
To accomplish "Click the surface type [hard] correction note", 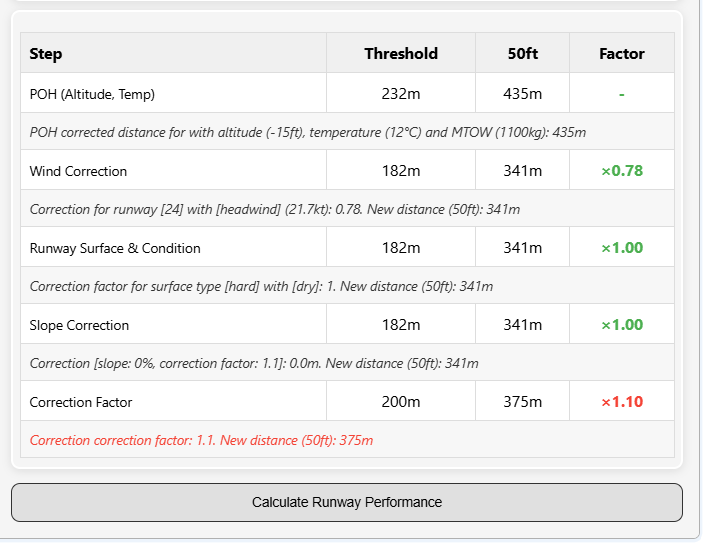I will coord(261,286).
